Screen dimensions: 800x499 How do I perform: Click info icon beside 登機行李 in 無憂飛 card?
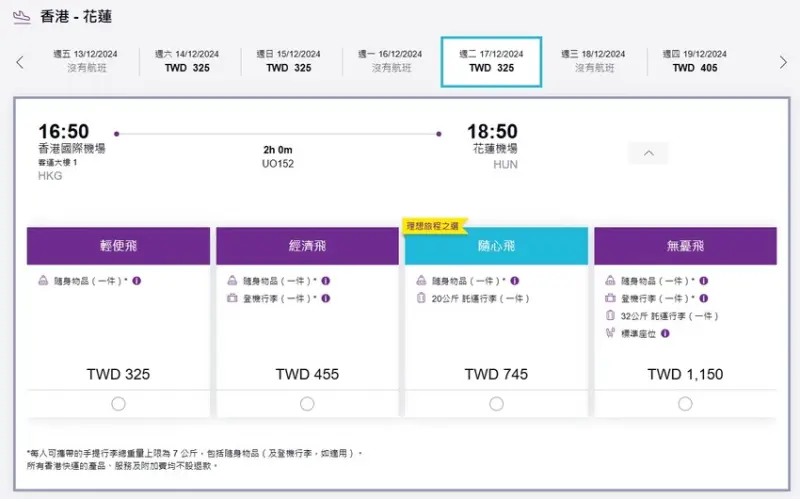pos(704,298)
